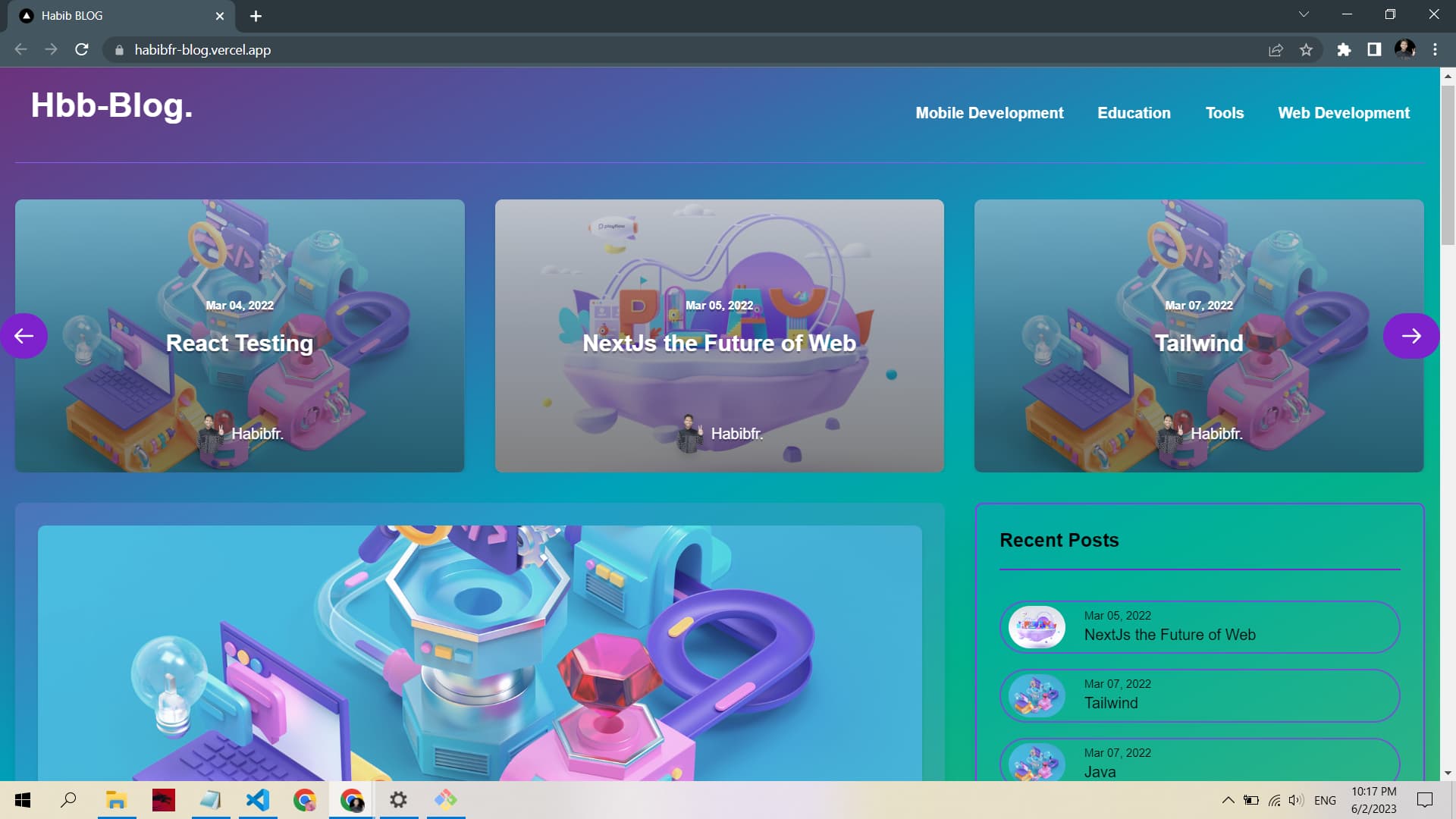Open Settings gear in taskbar
This screenshot has width=1456, height=819.
point(398,800)
